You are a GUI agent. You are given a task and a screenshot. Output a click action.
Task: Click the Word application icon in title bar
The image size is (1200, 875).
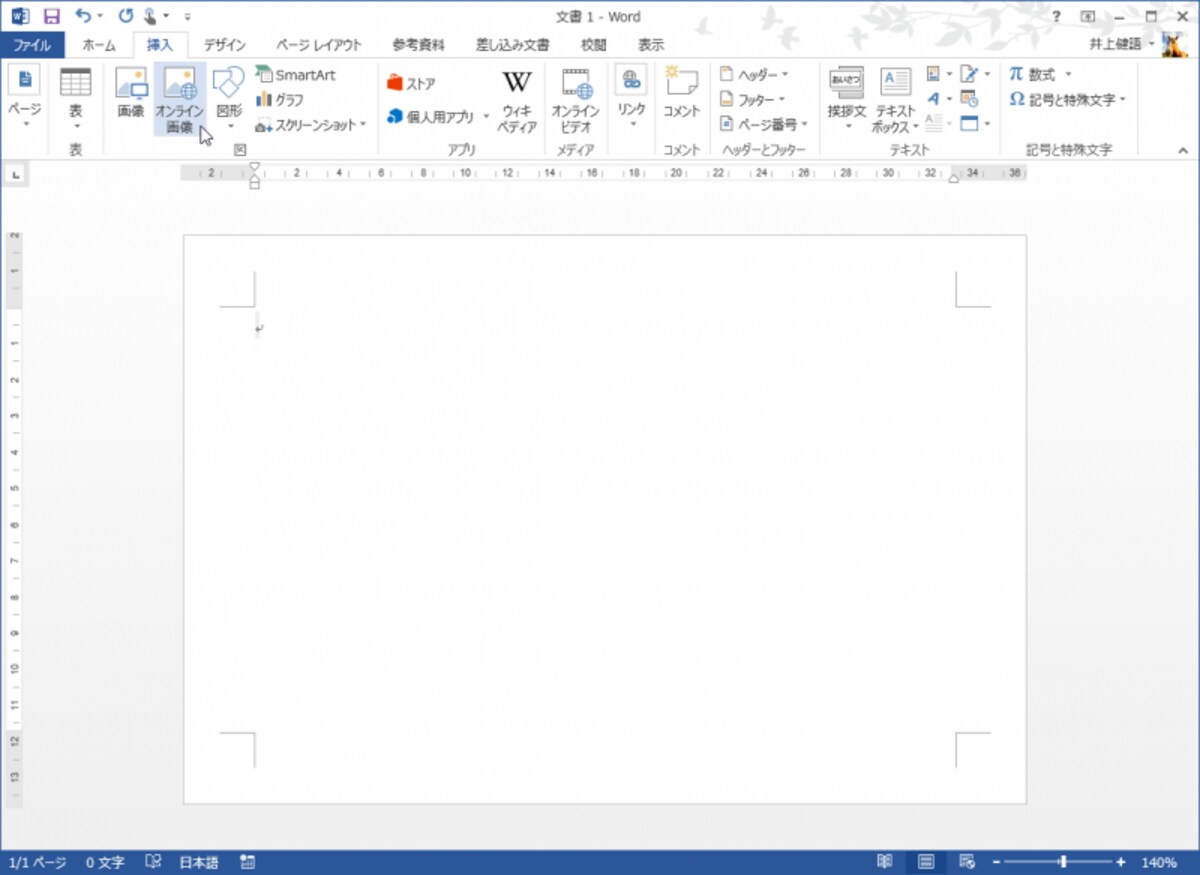pos(21,16)
